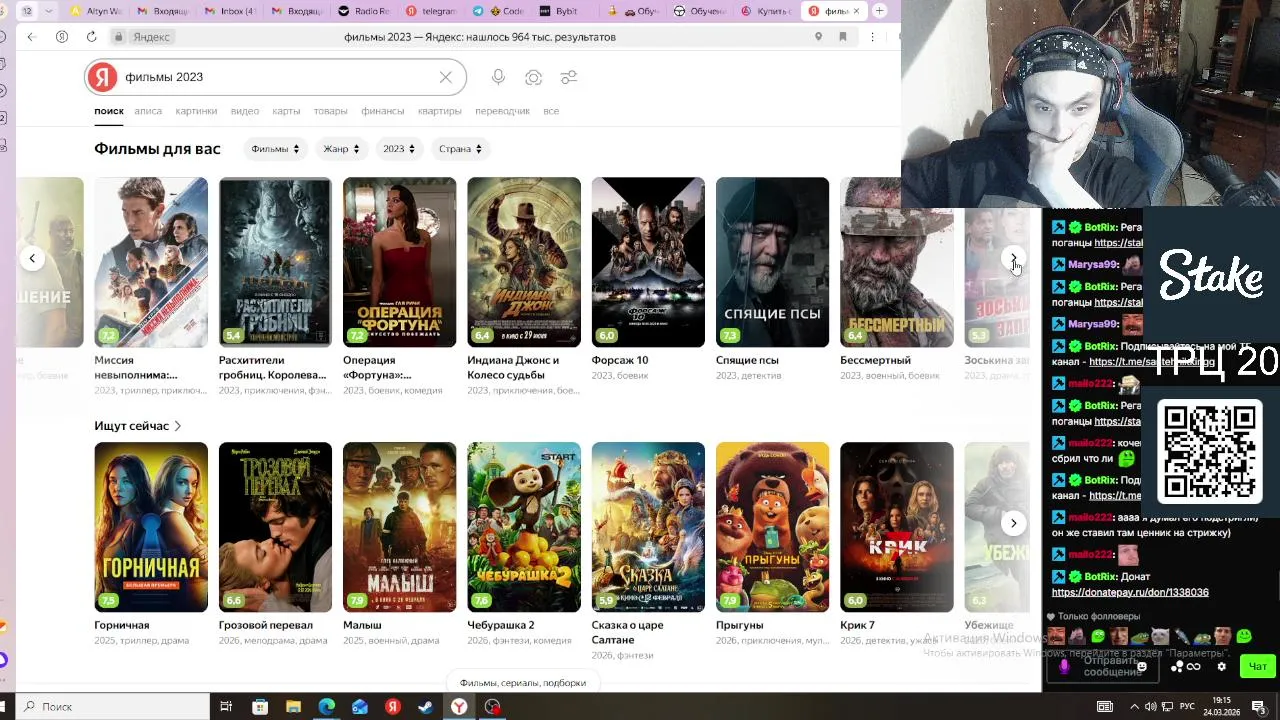Open the Малыш movie poster
The height and width of the screenshot is (720, 1280).
399,527
